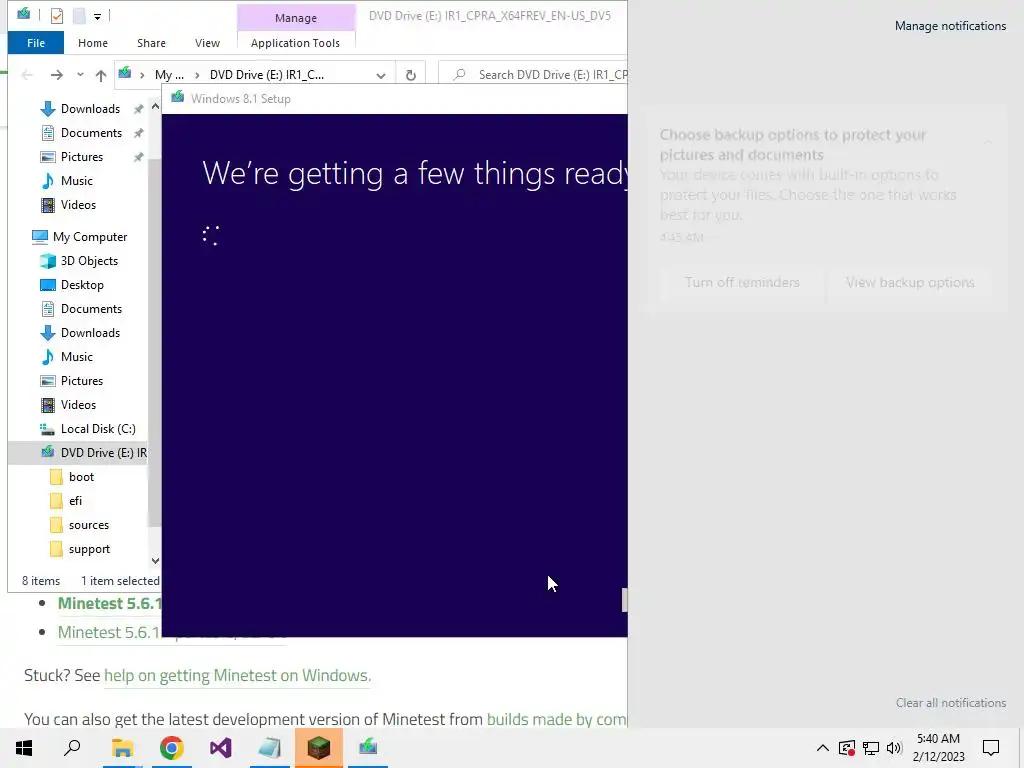Viewport: 1024px width, 768px height.
Task: Open Music under Quick access
Action: pos(76,181)
